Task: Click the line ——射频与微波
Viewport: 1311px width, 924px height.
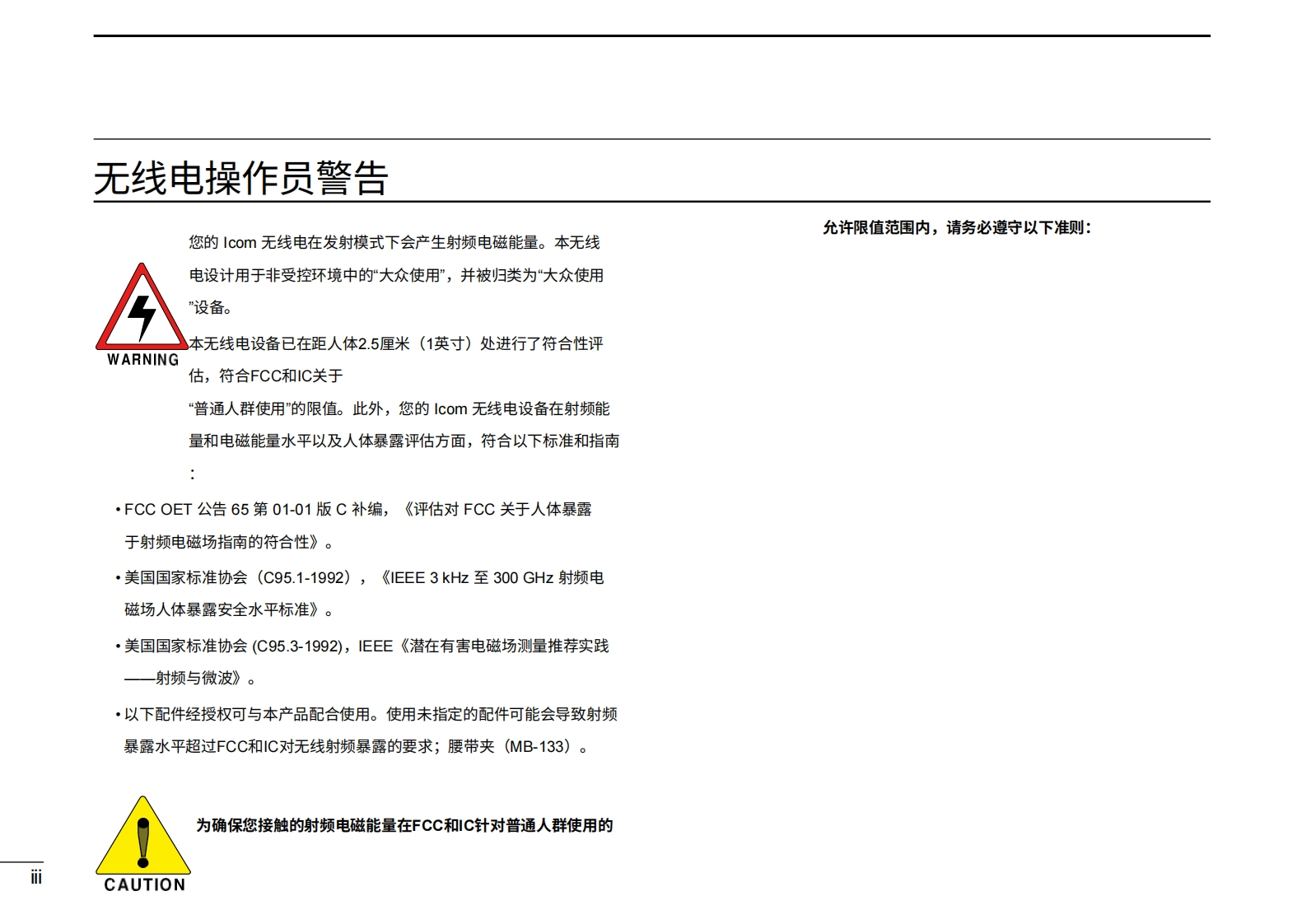Action: click(x=189, y=679)
